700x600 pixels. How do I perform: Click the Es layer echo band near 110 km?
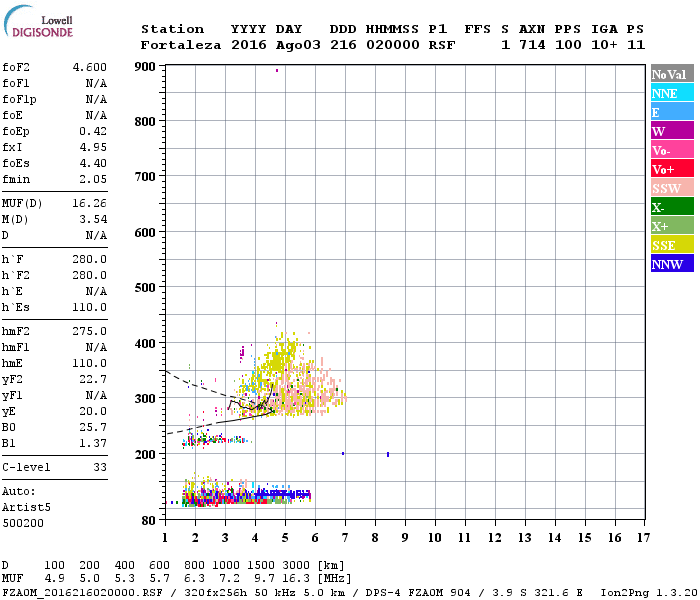246,496
